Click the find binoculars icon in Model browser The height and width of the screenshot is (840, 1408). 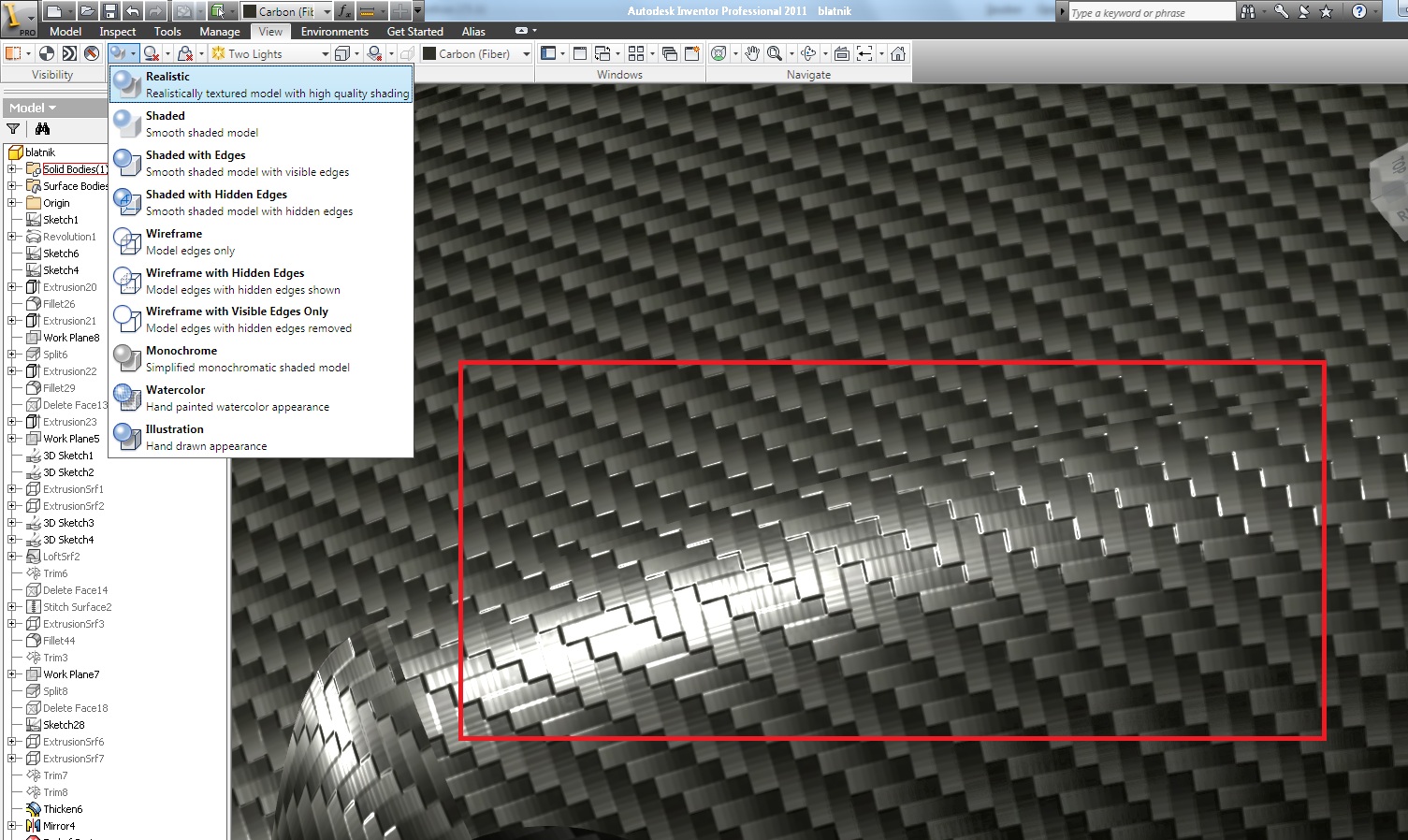[x=42, y=129]
